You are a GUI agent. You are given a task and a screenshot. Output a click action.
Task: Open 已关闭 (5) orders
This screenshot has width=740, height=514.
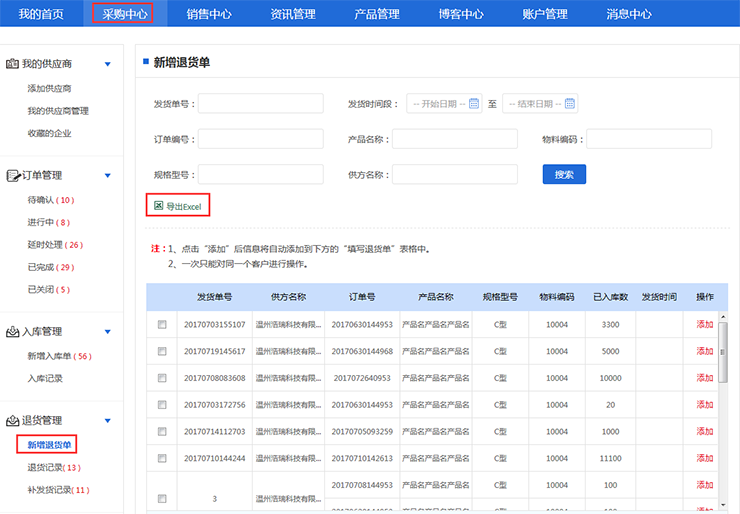click(49, 290)
